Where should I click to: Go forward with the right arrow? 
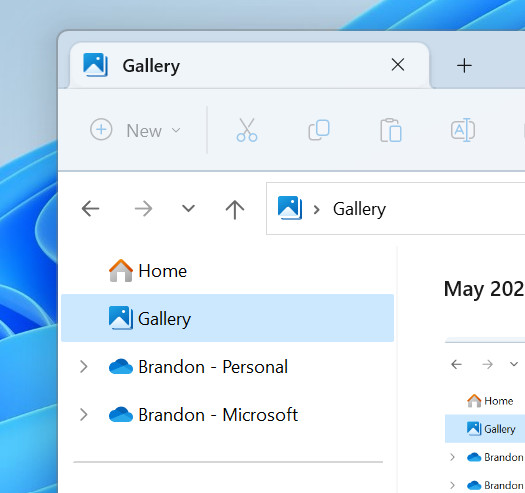(143, 209)
